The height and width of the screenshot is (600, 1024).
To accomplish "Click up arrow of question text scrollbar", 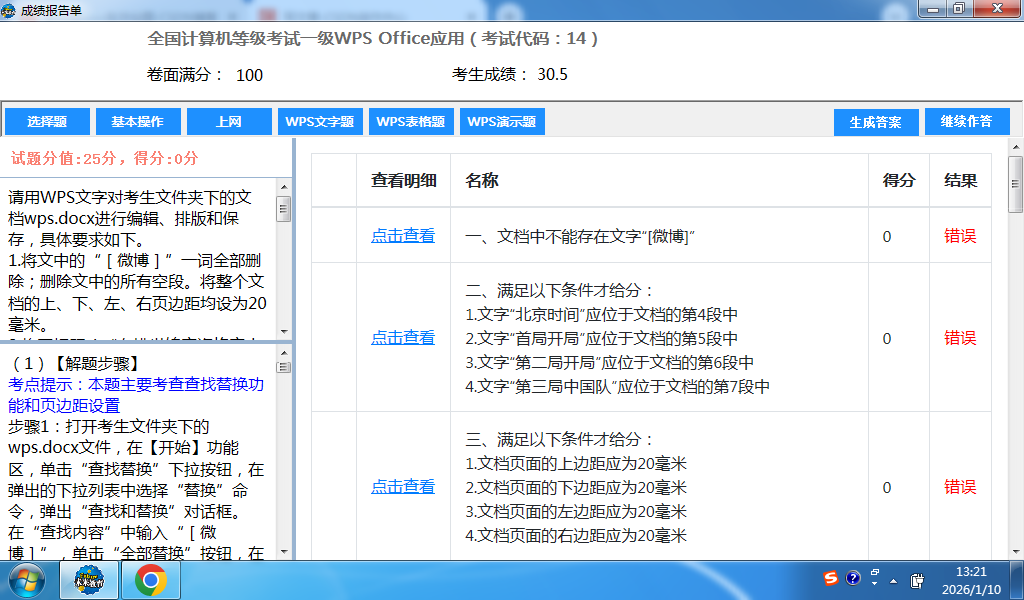I will [x=284, y=187].
